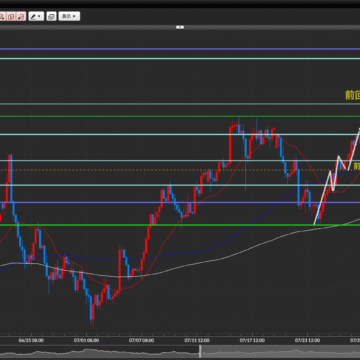360x360 pixels.
Task: Click the 07/07 08:00 time axis label
Action: pos(142,340)
